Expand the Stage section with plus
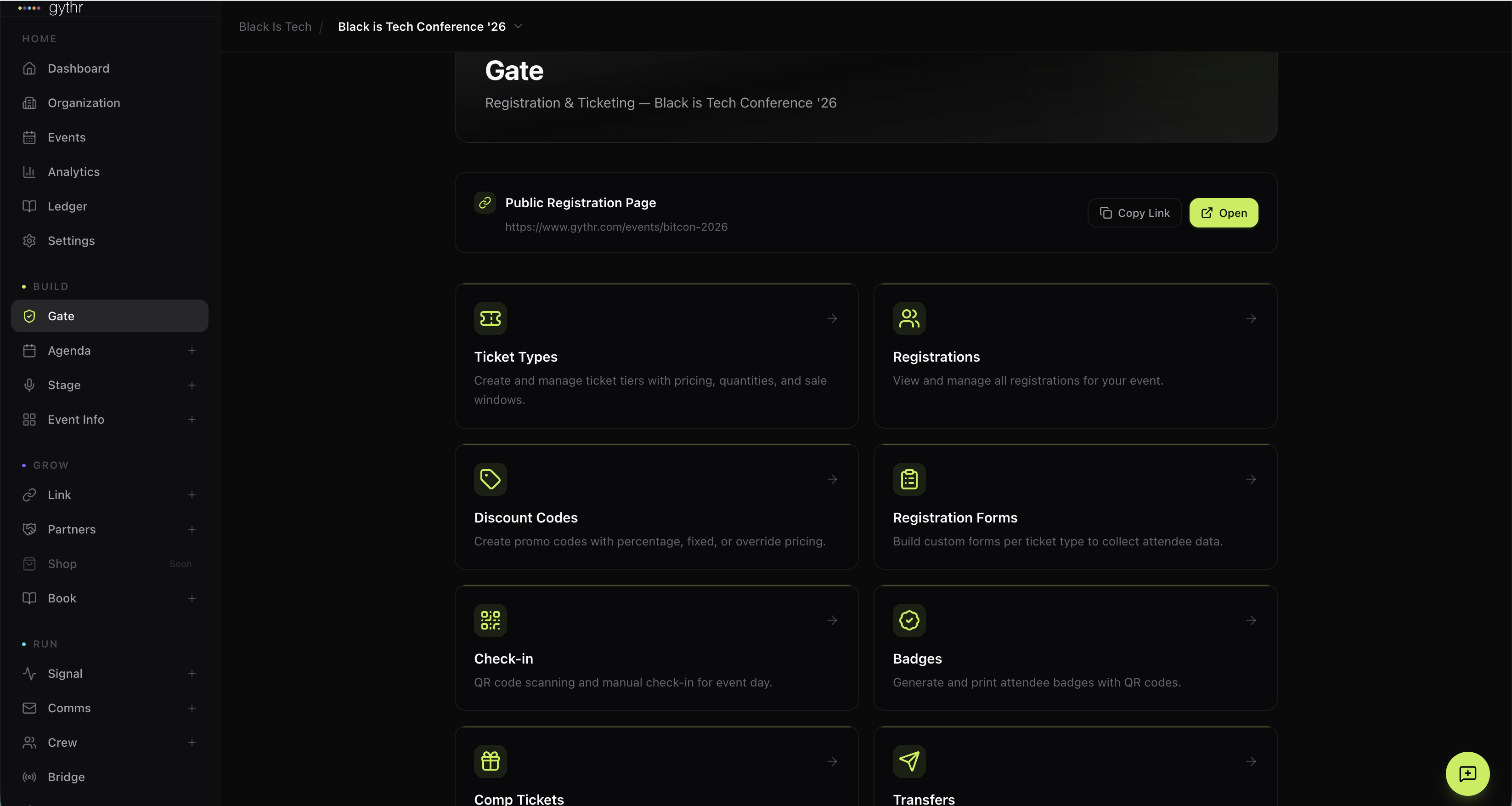 pos(192,385)
